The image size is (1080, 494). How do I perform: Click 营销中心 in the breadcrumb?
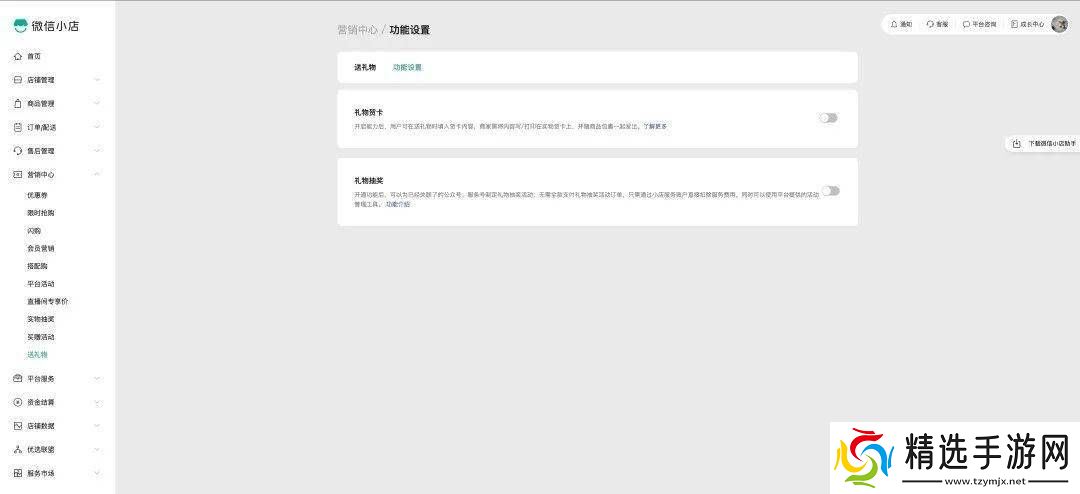point(357,30)
